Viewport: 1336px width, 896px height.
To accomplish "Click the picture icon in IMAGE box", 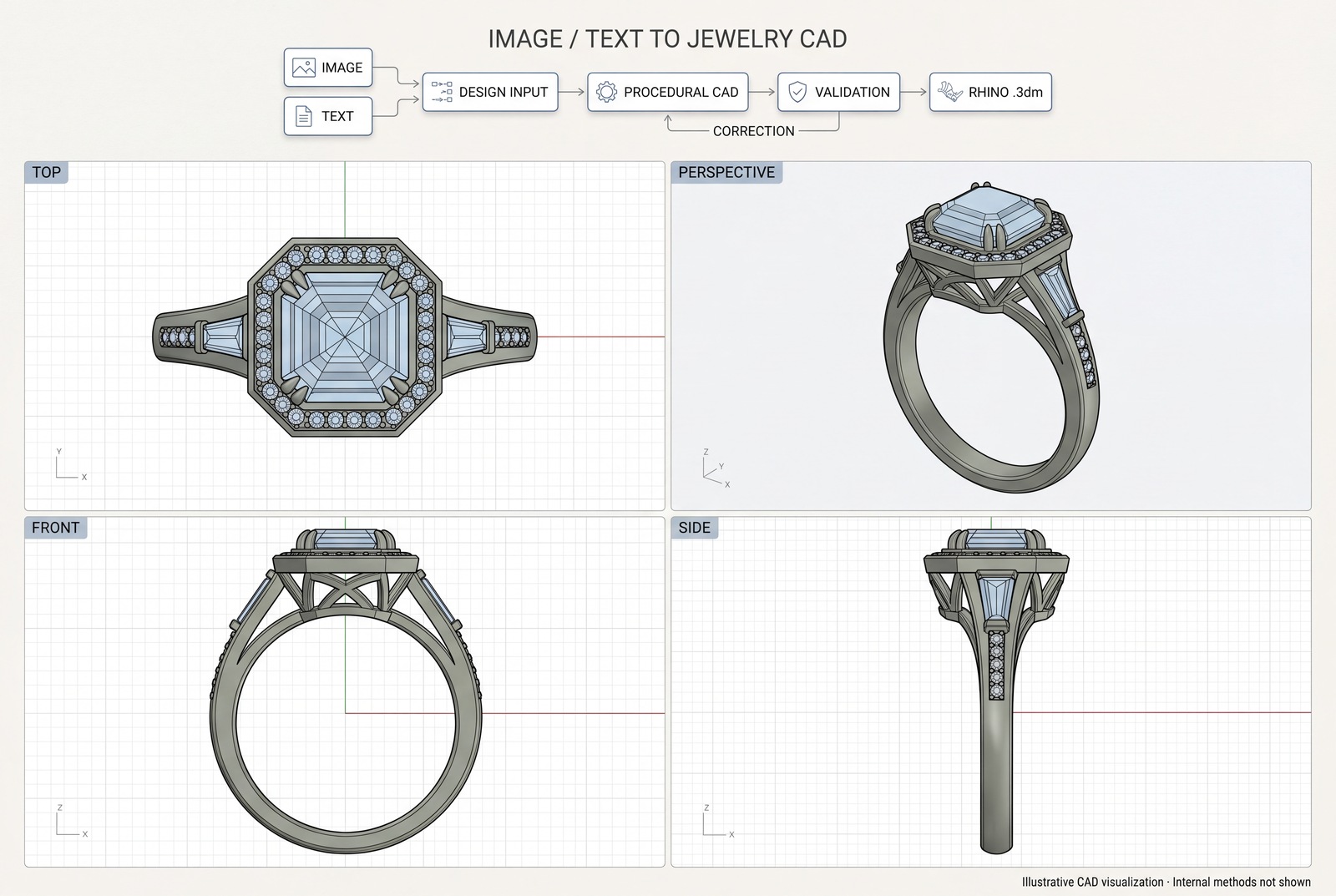I will click(304, 68).
